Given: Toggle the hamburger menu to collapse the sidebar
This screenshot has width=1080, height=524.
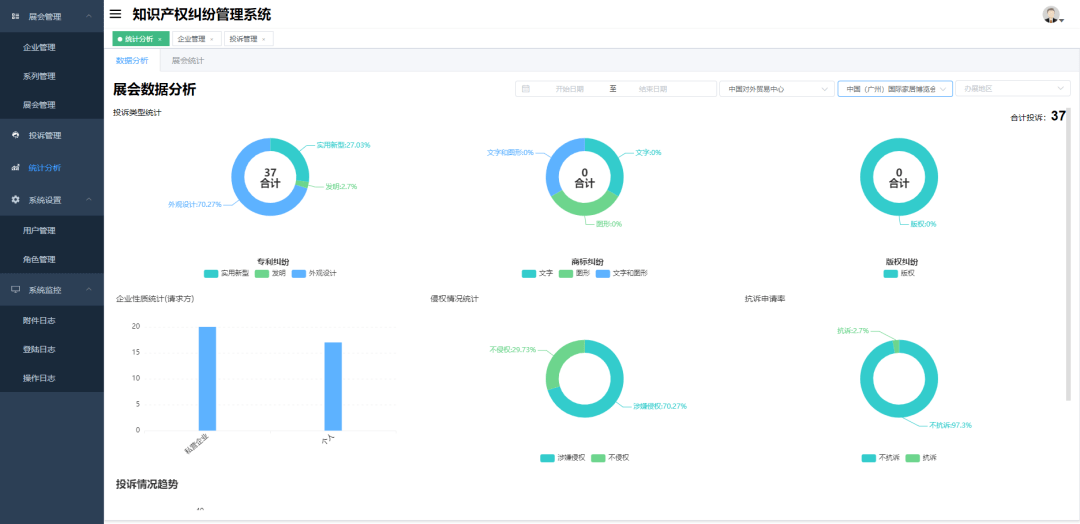Looking at the screenshot, I should click(116, 14).
